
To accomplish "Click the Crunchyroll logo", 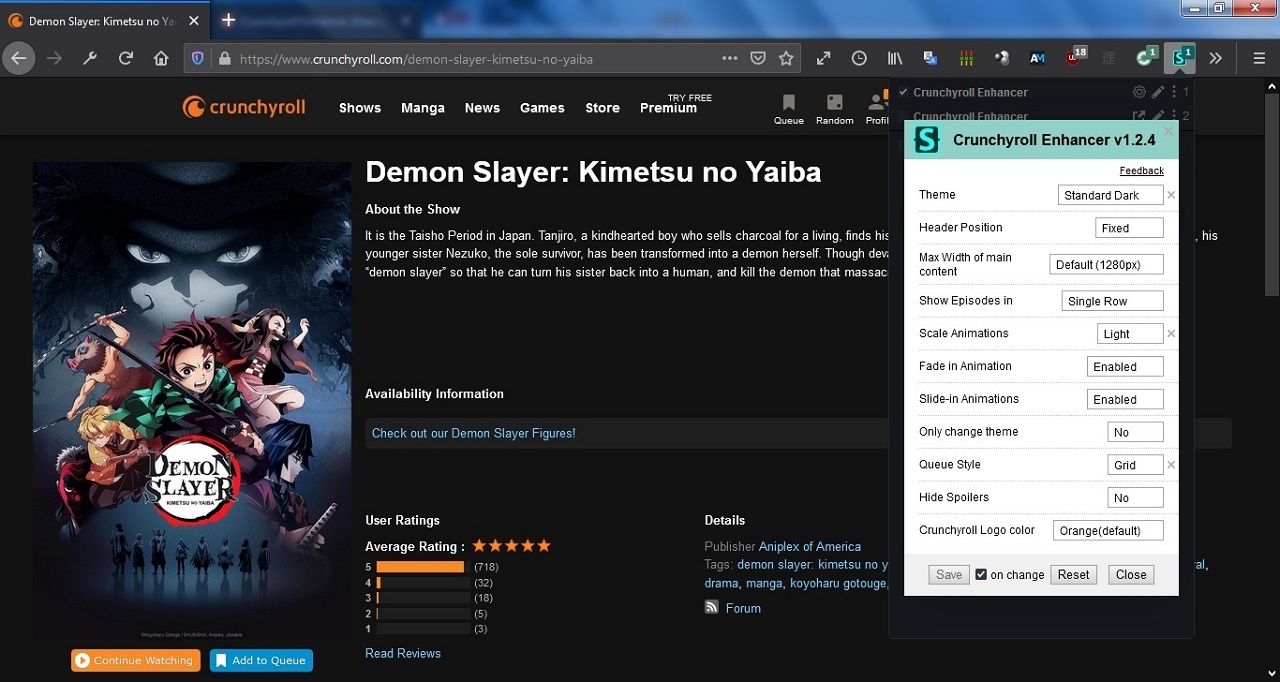I will tap(244, 107).
